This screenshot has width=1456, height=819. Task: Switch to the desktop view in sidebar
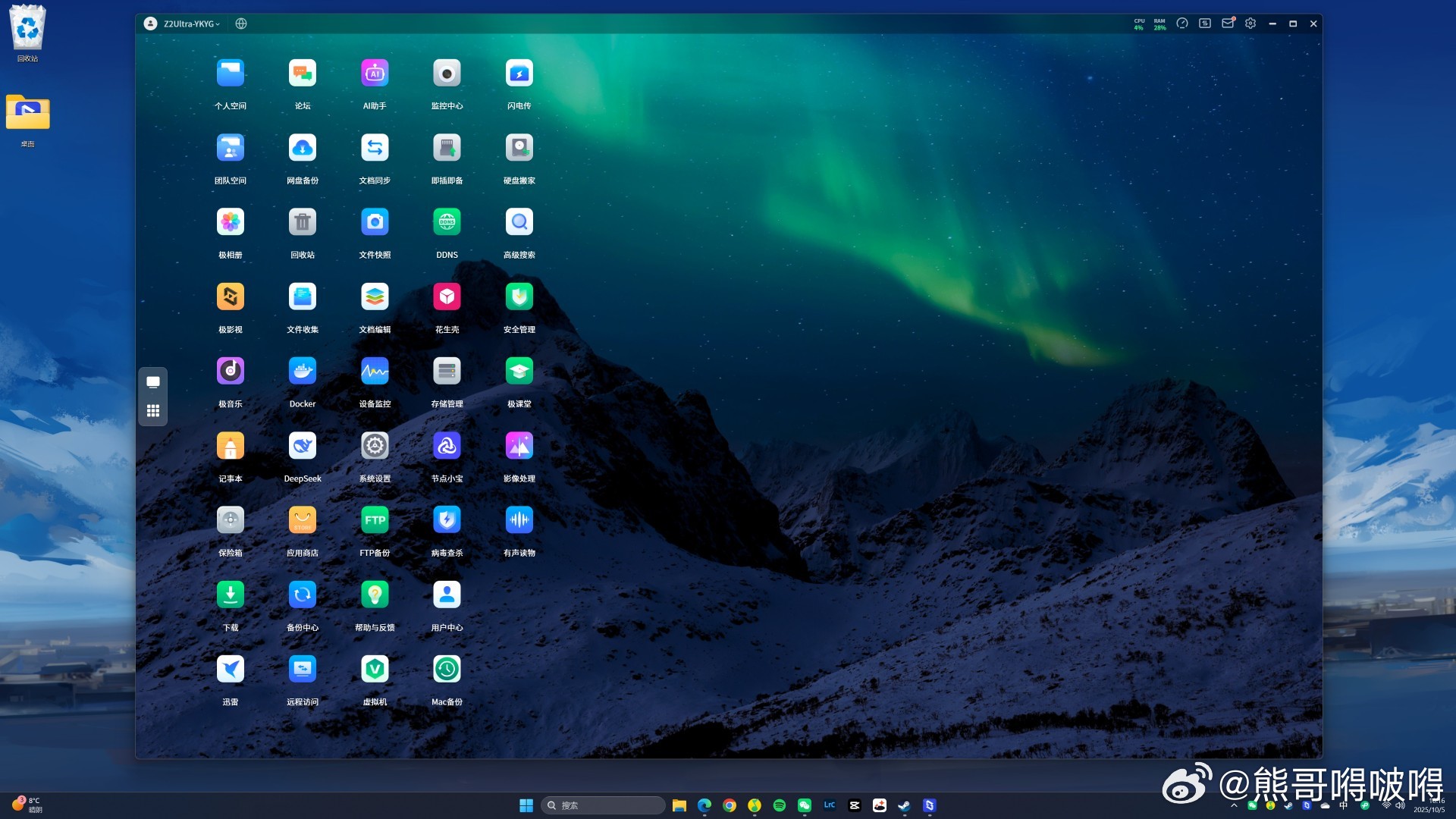coord(152,382)
